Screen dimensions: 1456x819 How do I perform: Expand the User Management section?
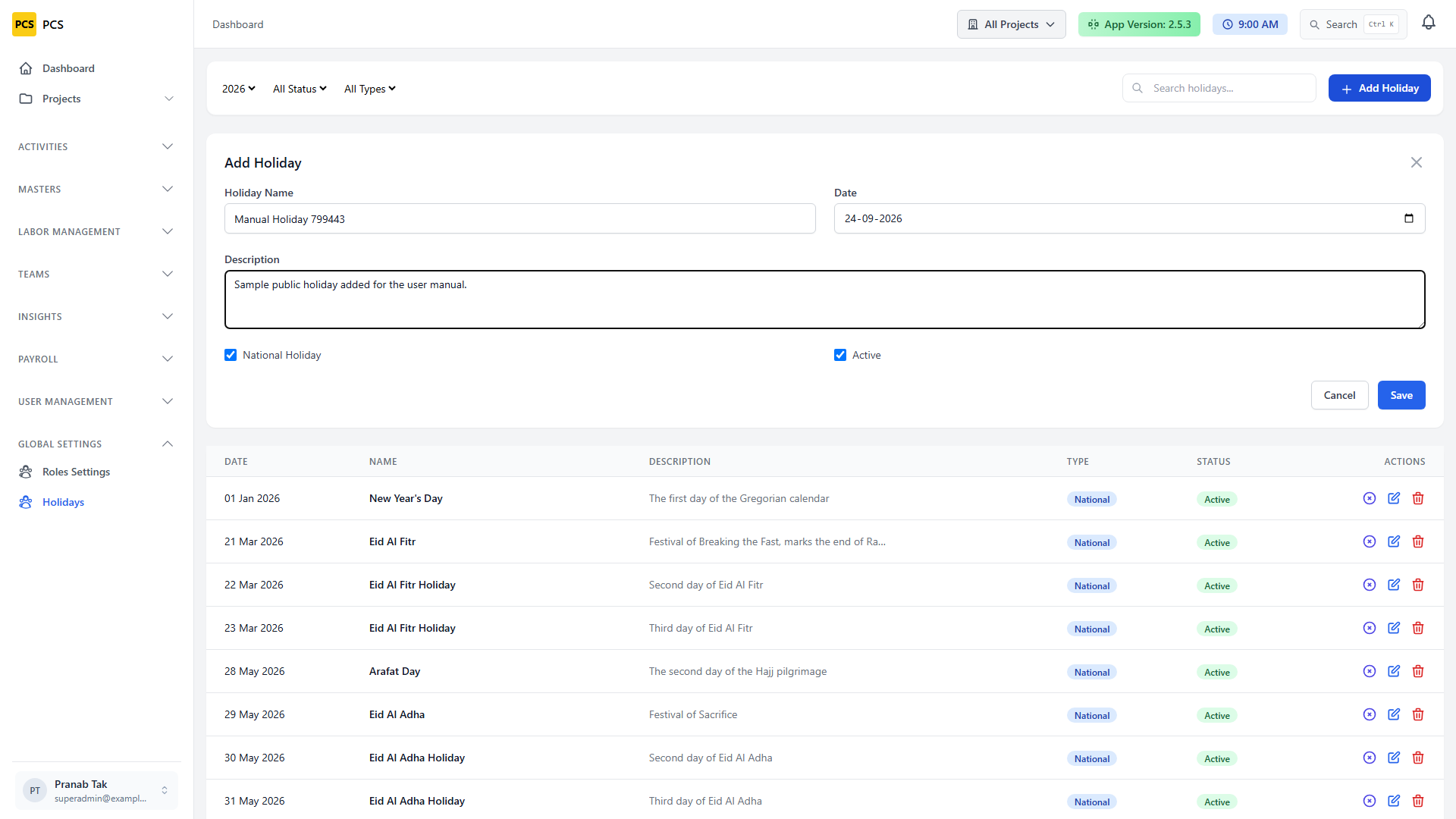click(x=96, y=401)
